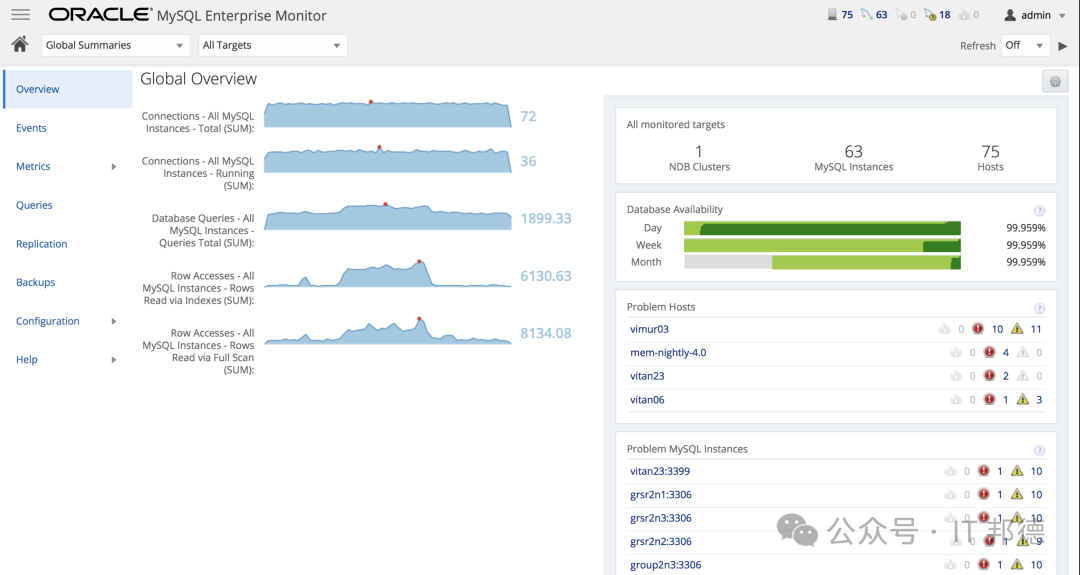
Task: Click flame icon in vitan23:3399 instance row
Action: [x=951, y=471]
